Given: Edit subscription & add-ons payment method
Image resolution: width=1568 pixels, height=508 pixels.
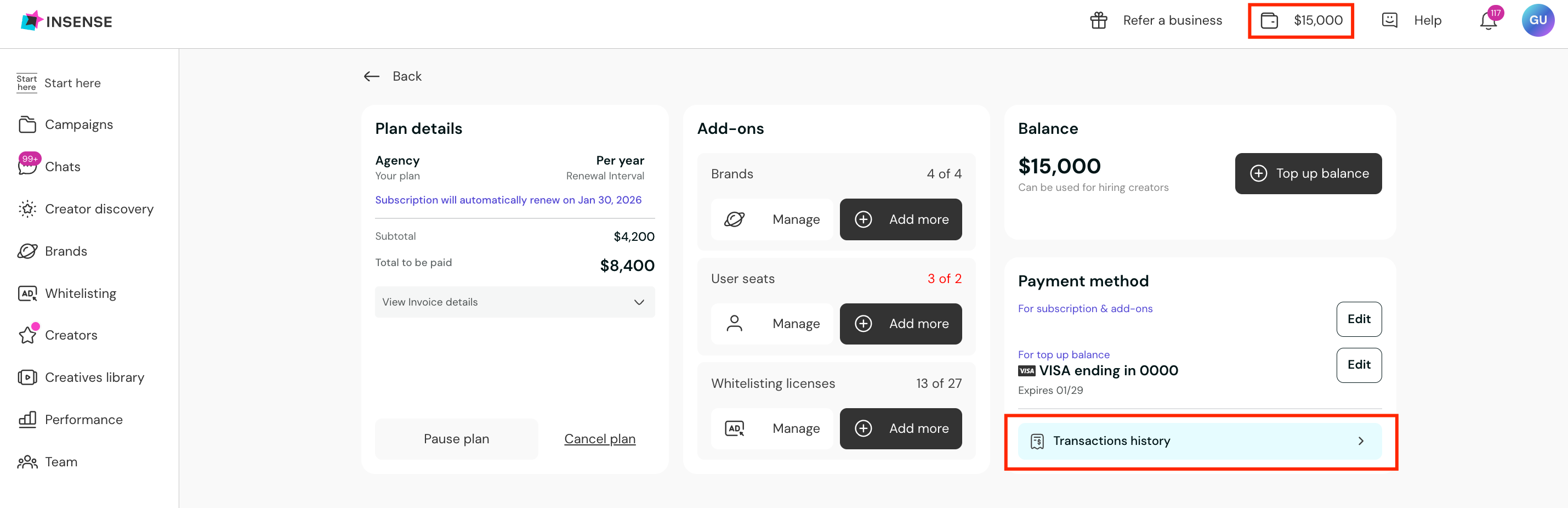Looking at the screenshot, I should click(1359, 319).
